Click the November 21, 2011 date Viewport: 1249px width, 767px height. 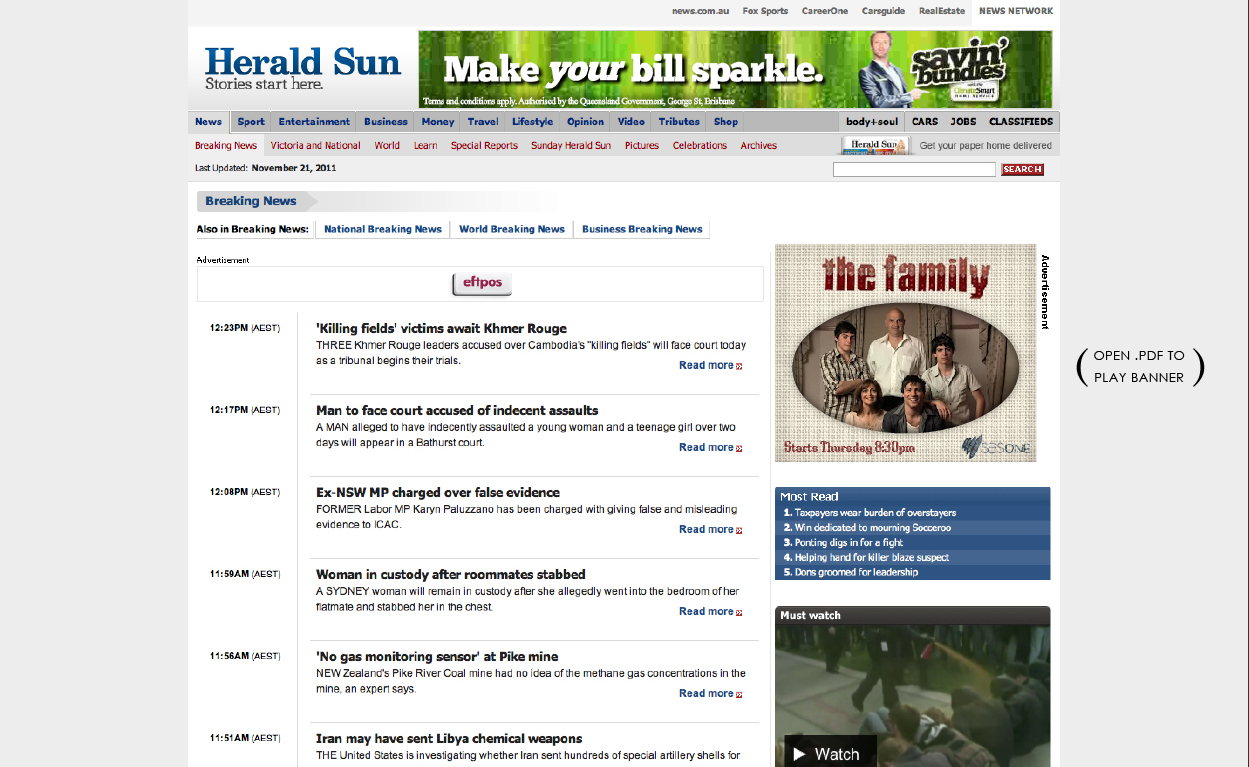tap(294, 168)
